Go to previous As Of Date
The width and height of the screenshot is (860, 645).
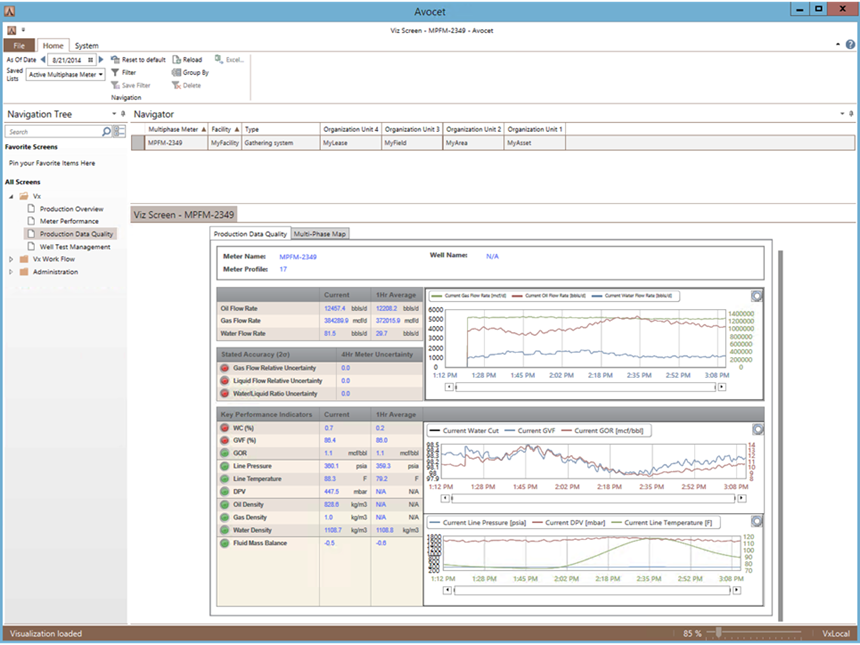click(x=43, y=60)
